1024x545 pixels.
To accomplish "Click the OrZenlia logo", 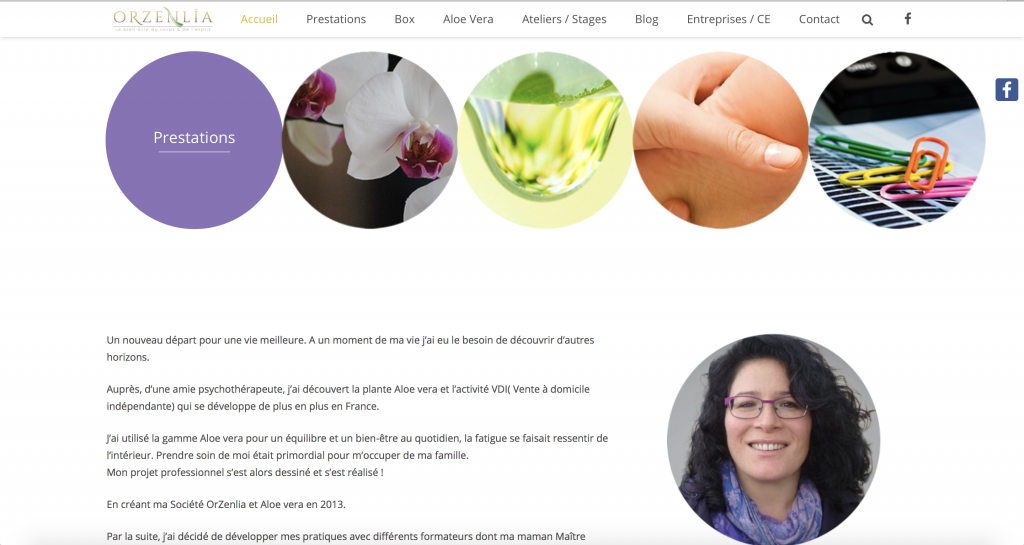I will tap(163, 19).
